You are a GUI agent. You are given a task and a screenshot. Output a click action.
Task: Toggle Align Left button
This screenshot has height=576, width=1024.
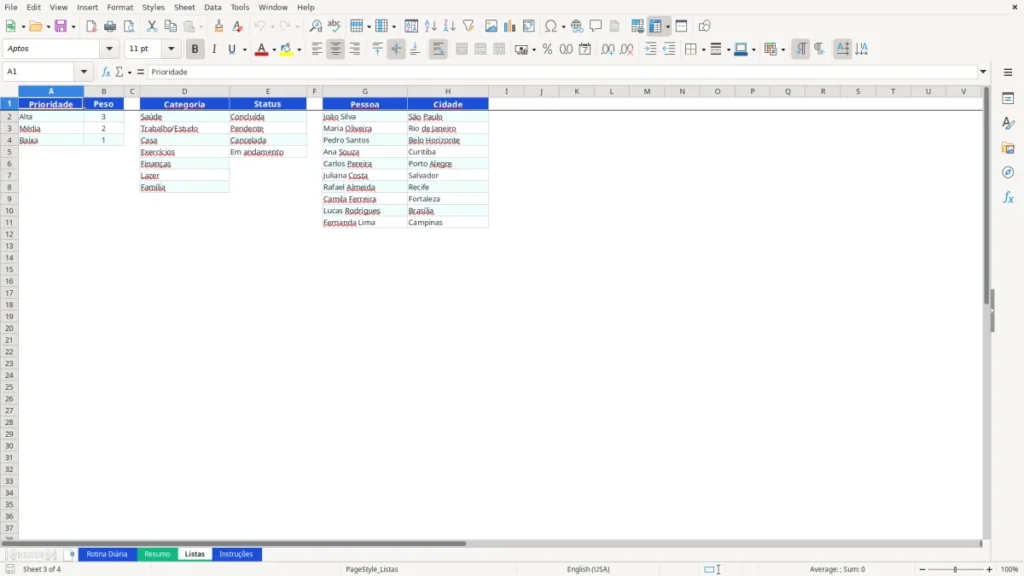[317, 49]
